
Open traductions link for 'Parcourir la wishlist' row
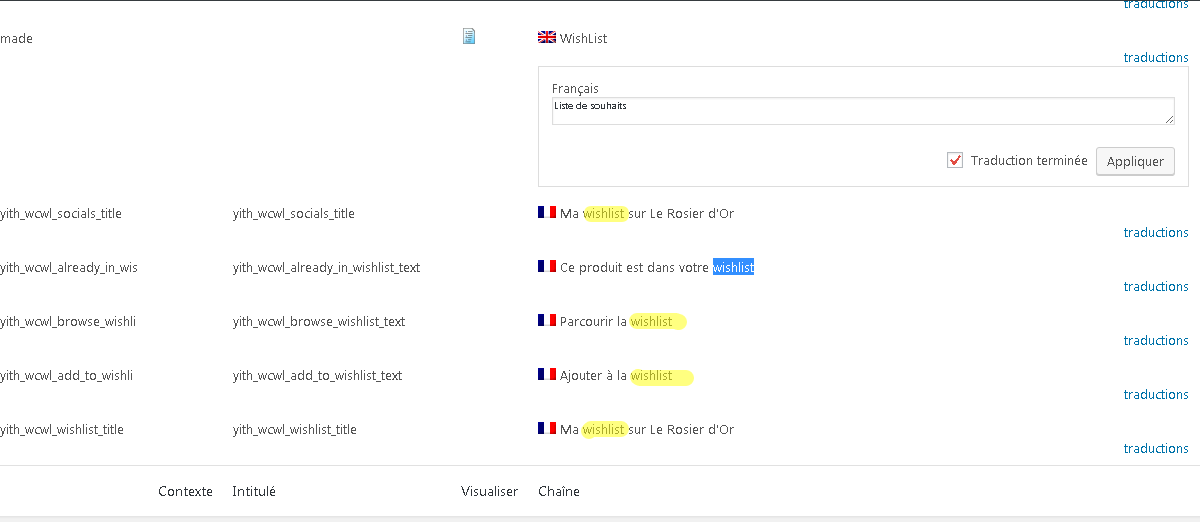coord(1156,341)
